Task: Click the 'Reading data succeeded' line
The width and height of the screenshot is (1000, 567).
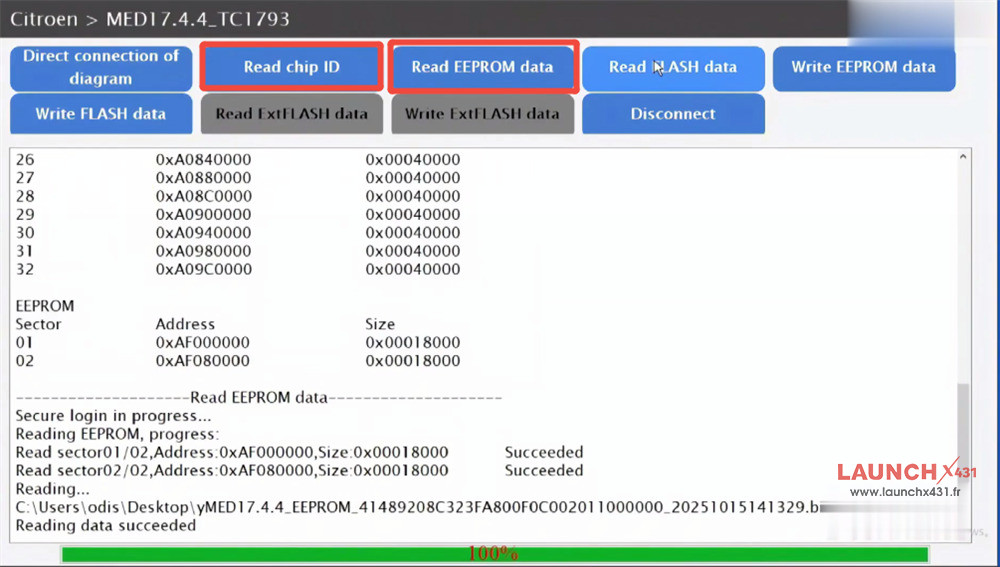Action: tap(105, 526)
